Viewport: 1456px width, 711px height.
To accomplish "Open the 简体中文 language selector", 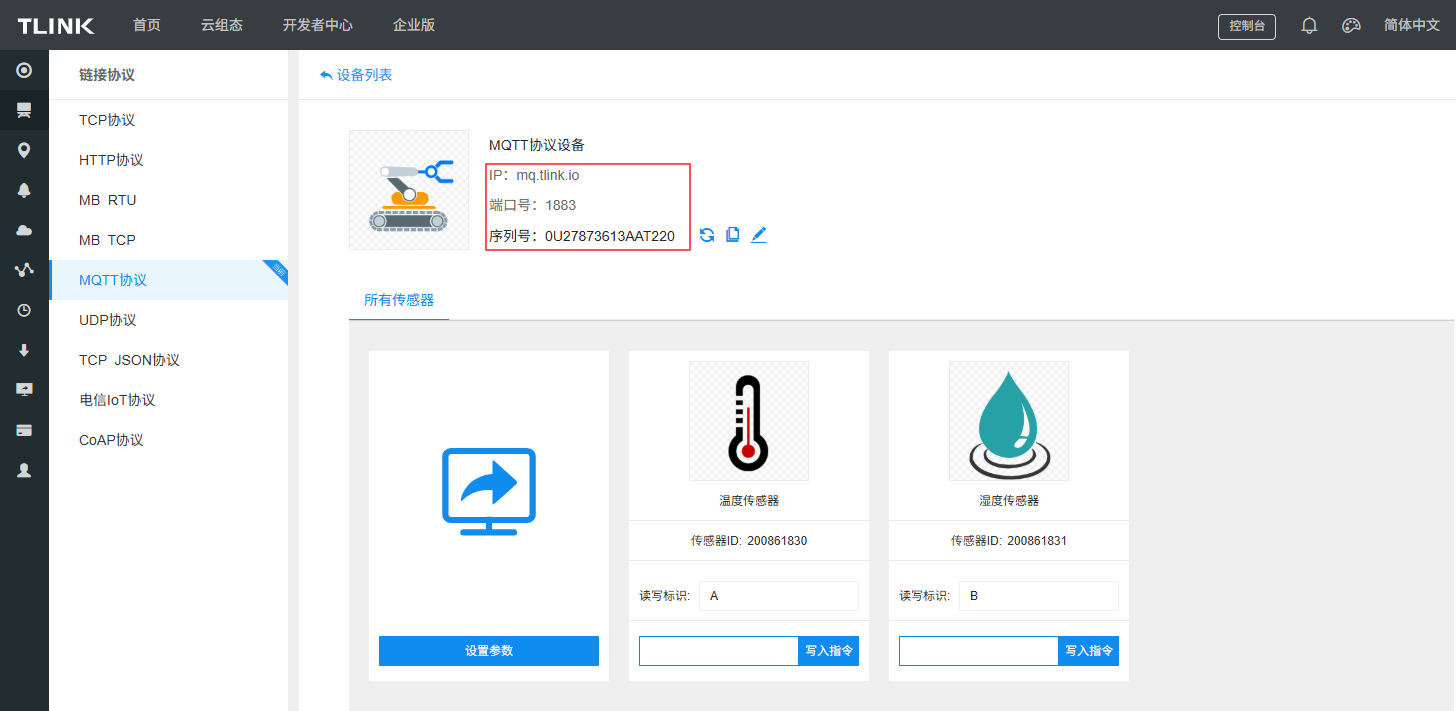I will pos(1411,26).
